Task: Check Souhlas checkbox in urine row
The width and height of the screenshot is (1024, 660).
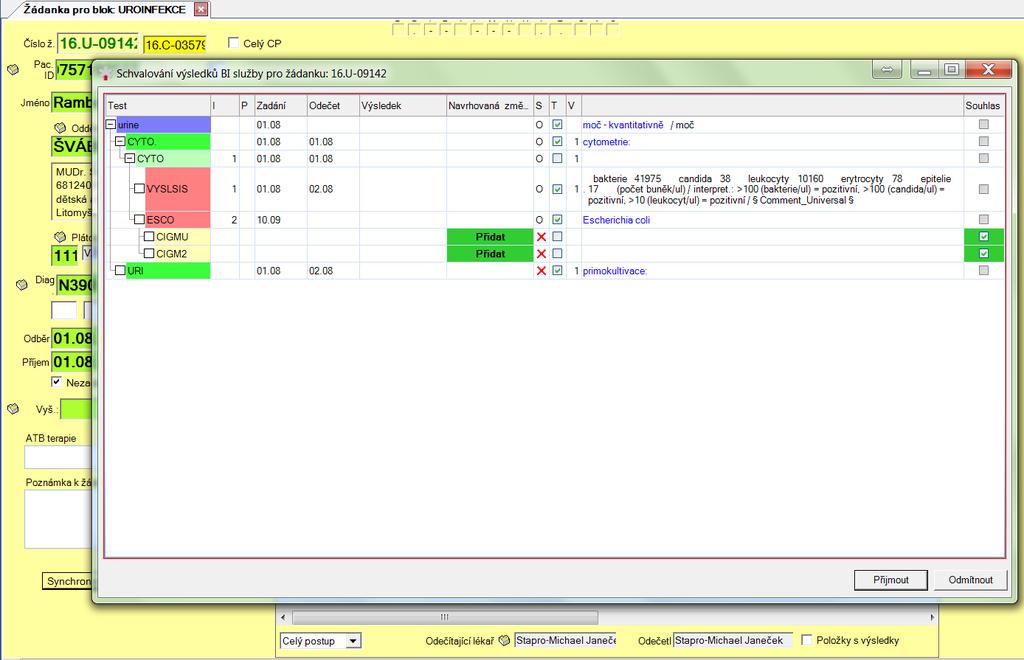Action: click(984, 124)
